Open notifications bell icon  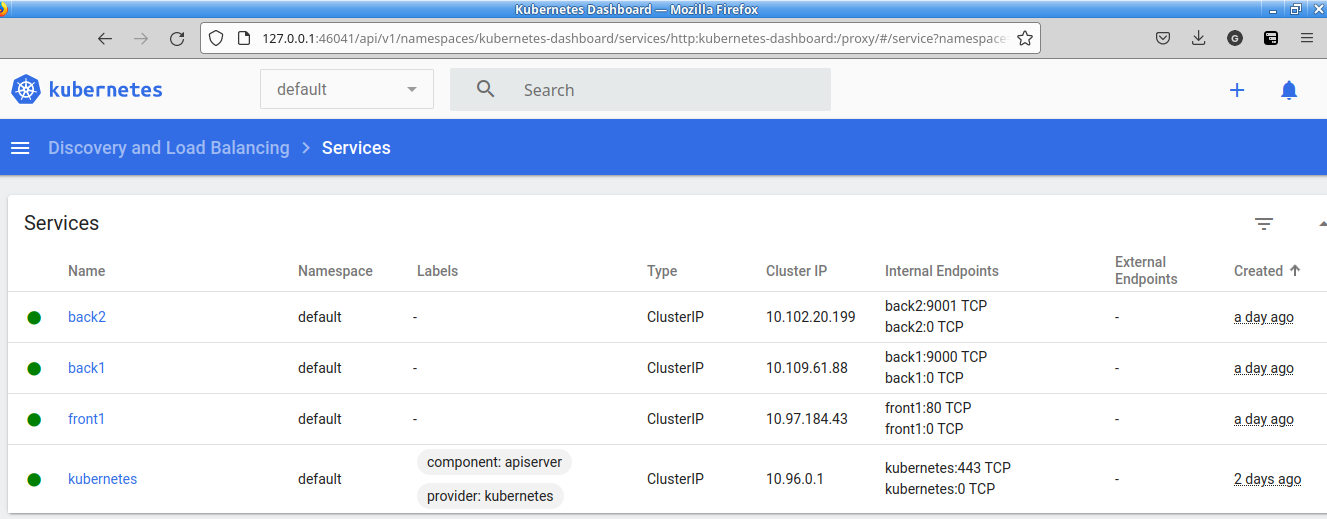1289,90
